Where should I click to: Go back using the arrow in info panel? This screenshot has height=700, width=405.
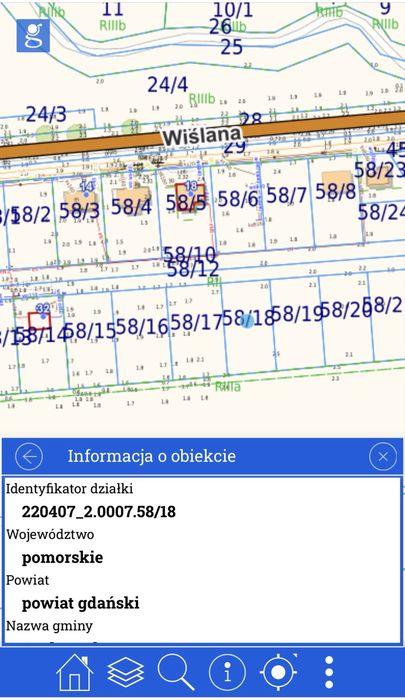(x=29, y=457)
